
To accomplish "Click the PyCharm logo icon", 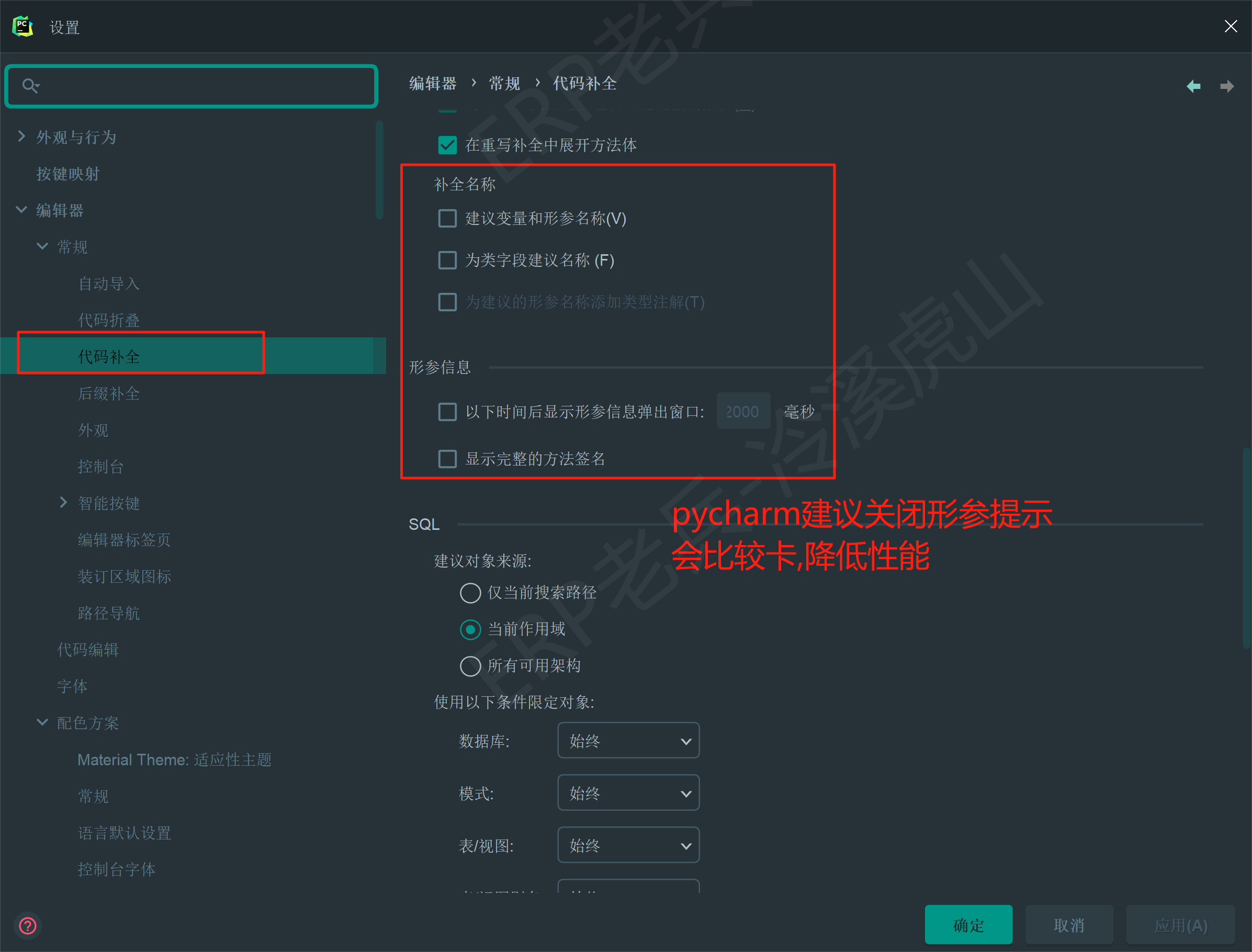I will 22,27.
